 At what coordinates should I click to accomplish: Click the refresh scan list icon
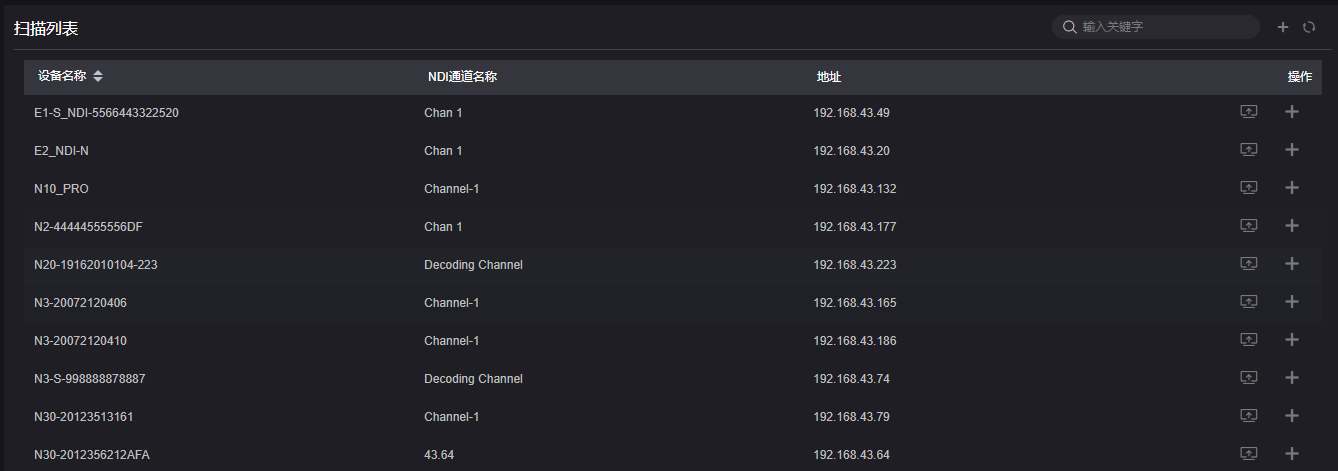[1309, 27]
